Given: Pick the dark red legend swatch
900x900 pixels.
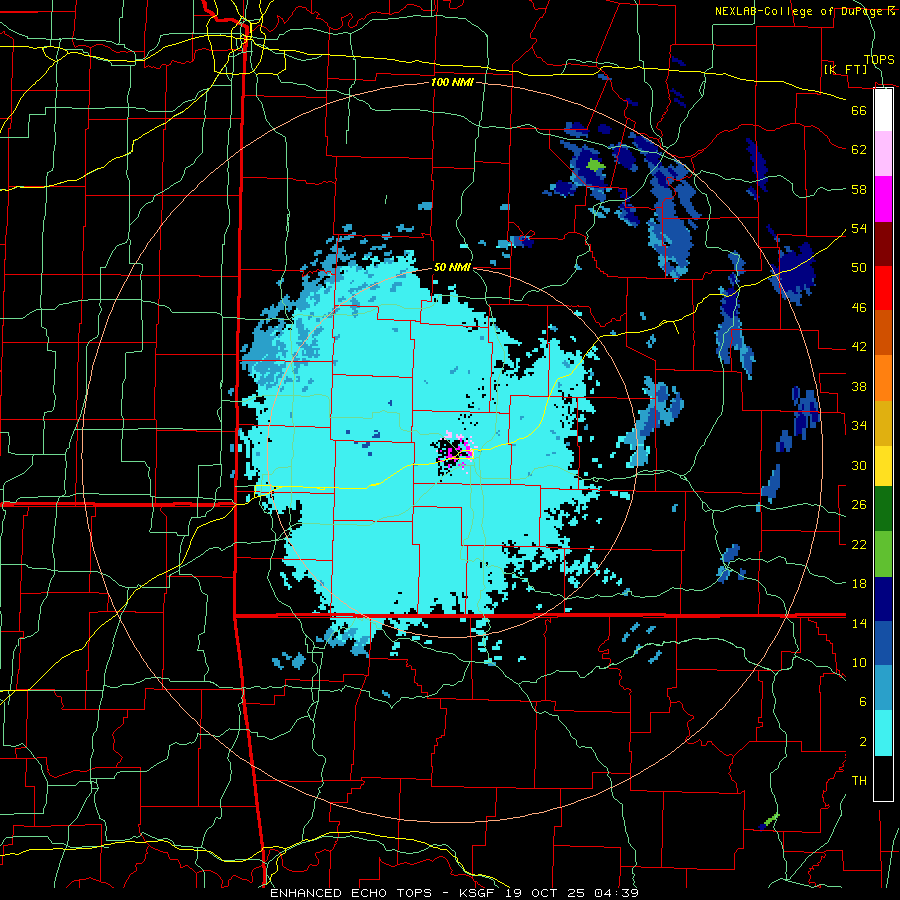Looking at the screenshot, I should [883, 243].
